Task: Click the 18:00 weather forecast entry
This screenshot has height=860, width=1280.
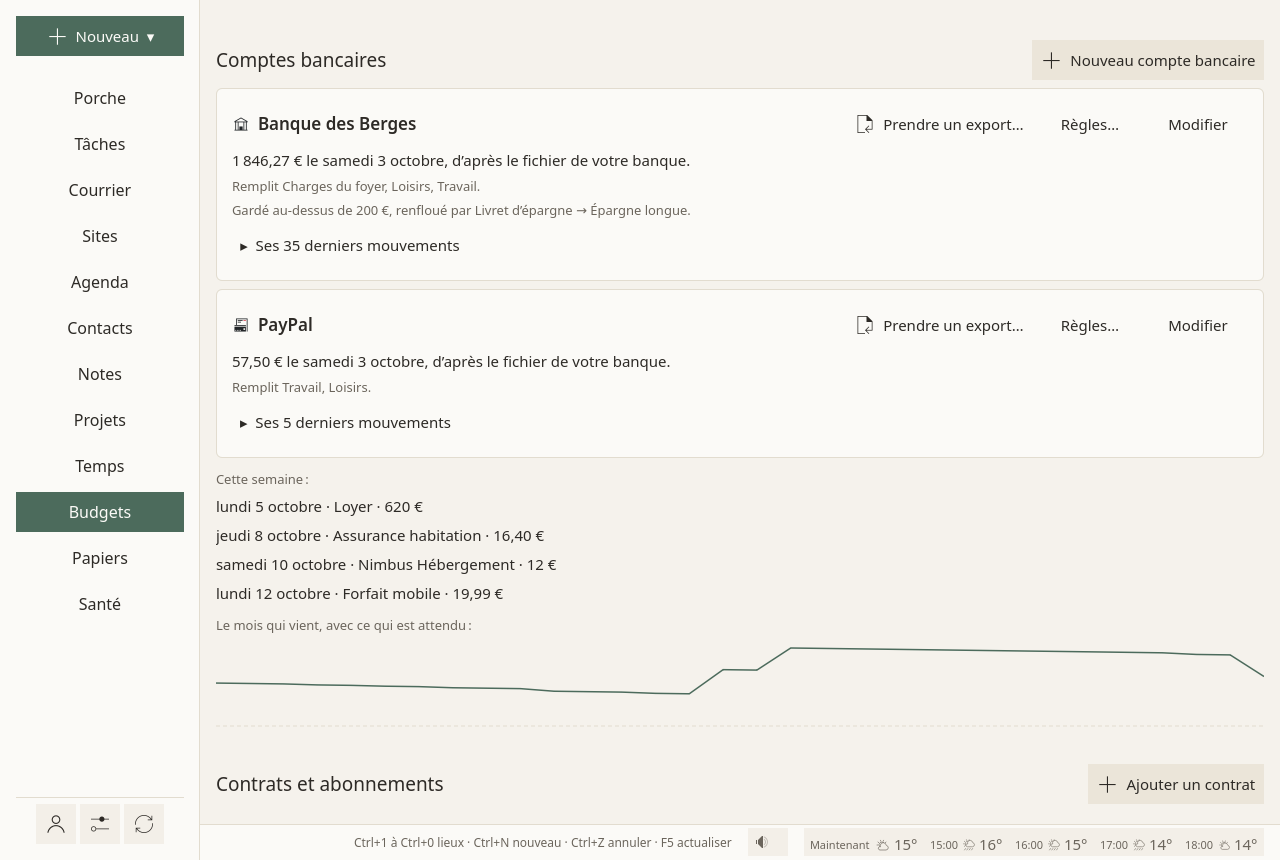Action: 1221,844
